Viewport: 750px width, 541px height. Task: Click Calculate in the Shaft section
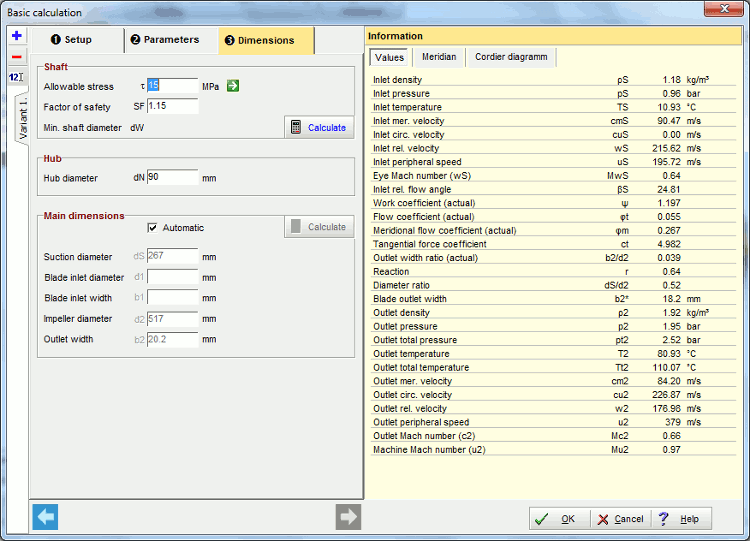tap(319, 128)
